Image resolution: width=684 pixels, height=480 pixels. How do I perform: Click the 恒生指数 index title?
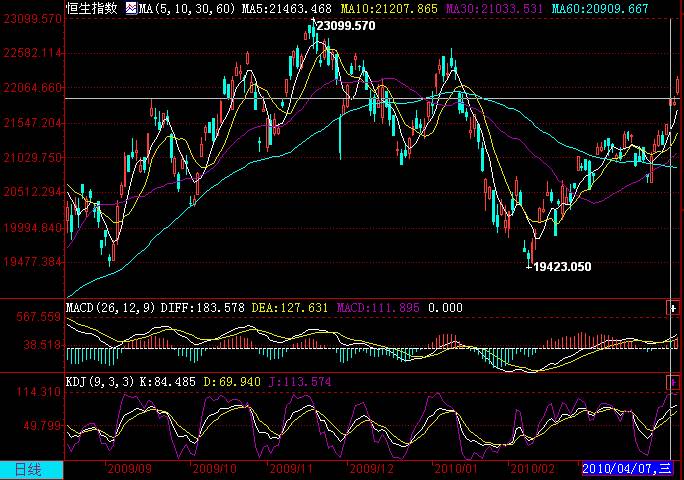92,8
